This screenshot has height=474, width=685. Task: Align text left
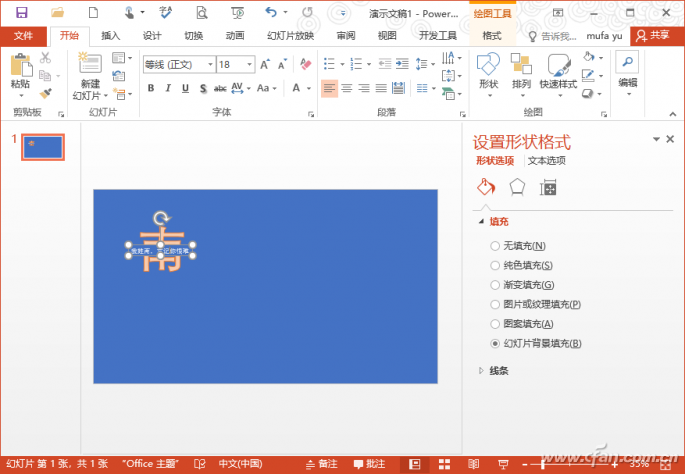click(x=329, y=89)
